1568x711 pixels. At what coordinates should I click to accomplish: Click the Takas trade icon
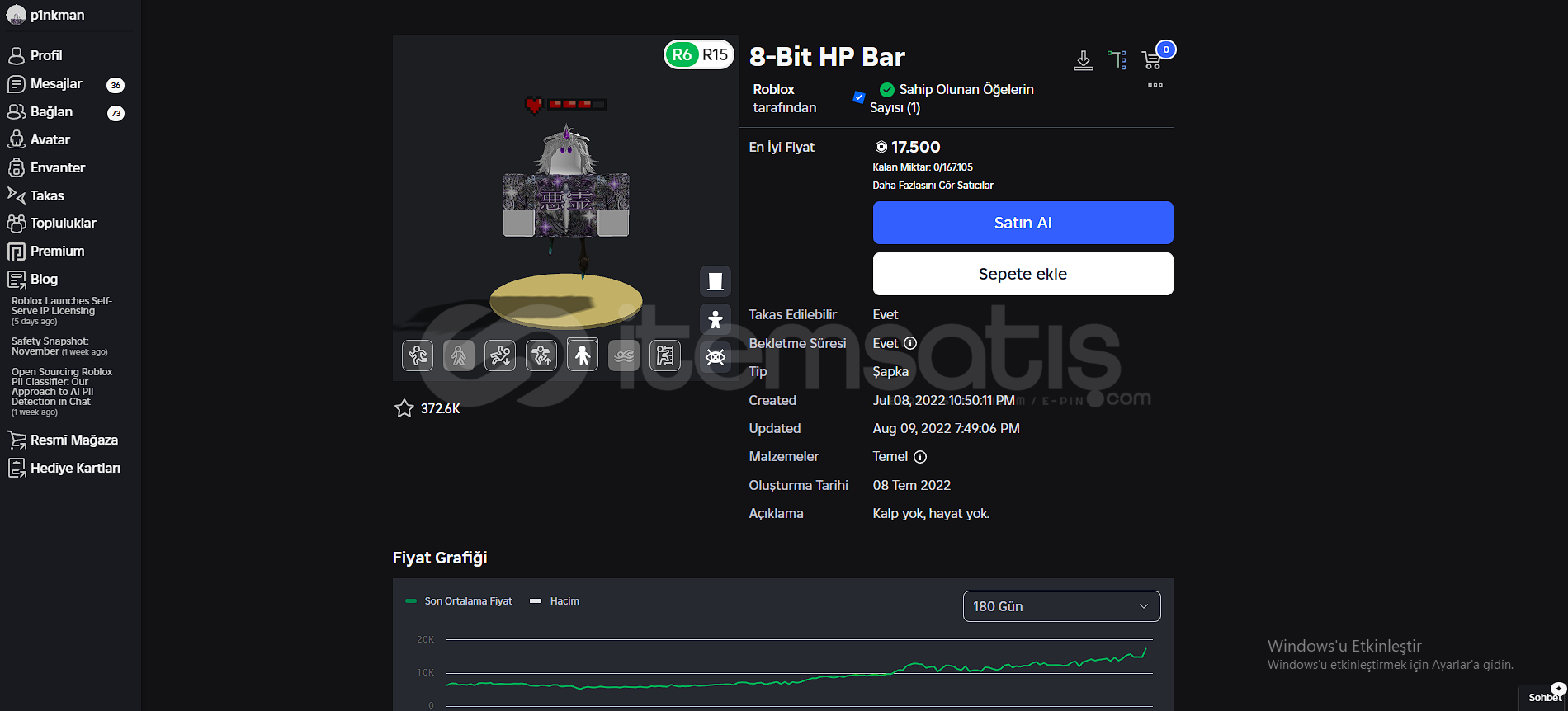pos(17,195)
